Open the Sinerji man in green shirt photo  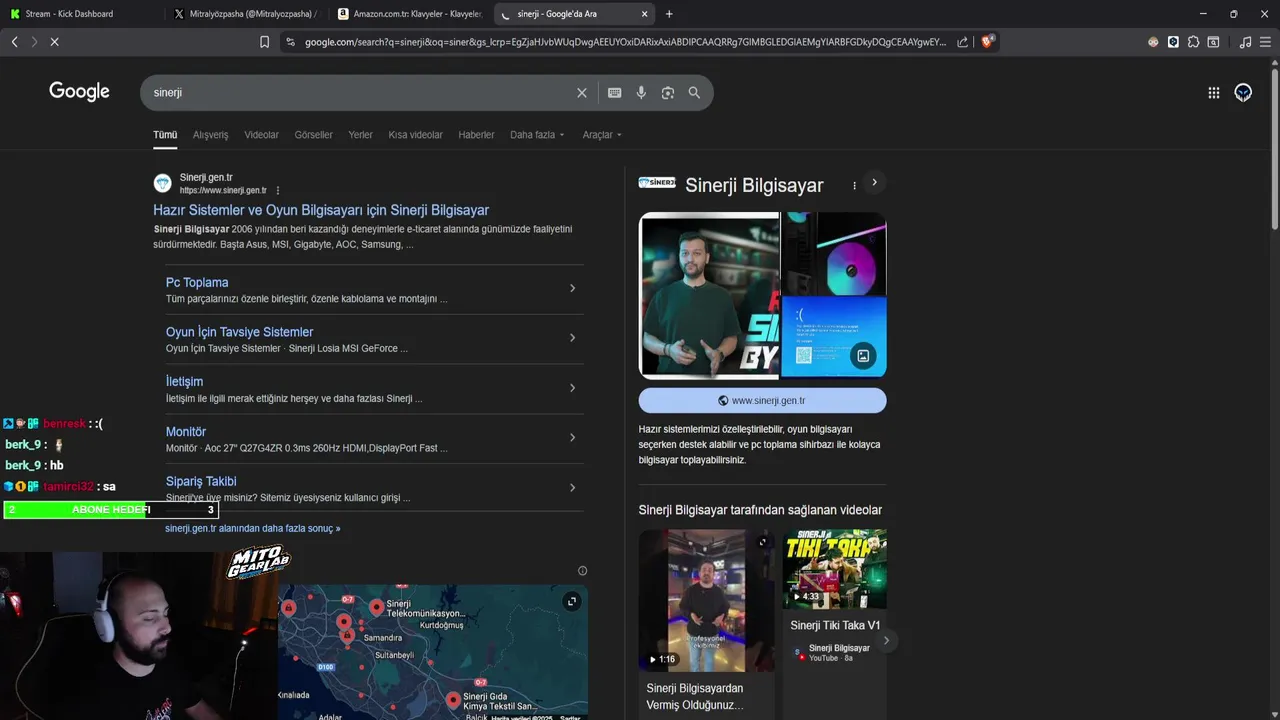[709, 295]
